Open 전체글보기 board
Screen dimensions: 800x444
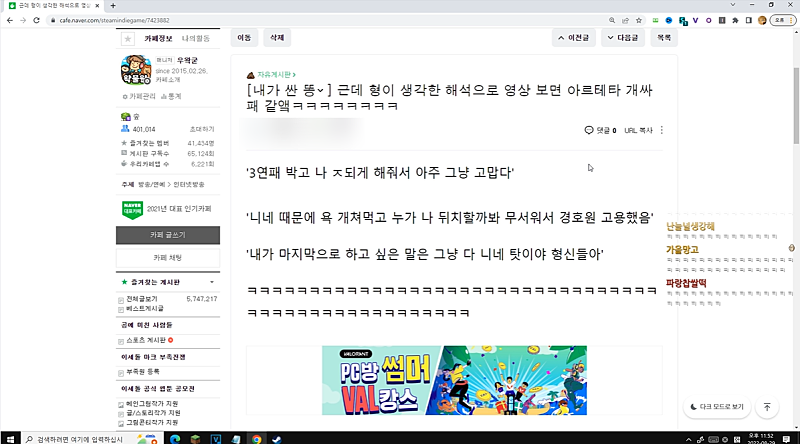pos(142,299)
